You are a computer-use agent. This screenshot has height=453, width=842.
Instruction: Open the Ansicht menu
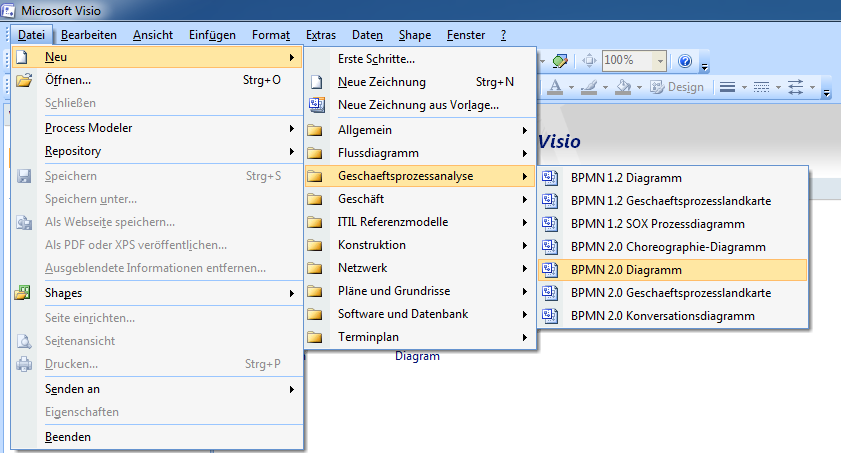coord(153,35)
